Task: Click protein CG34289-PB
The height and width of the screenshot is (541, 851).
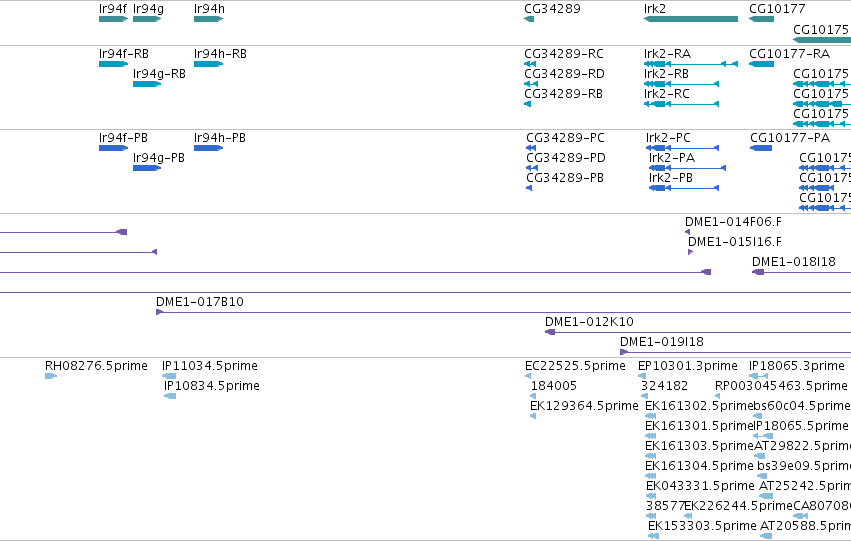Action: [x=529, y=188]
